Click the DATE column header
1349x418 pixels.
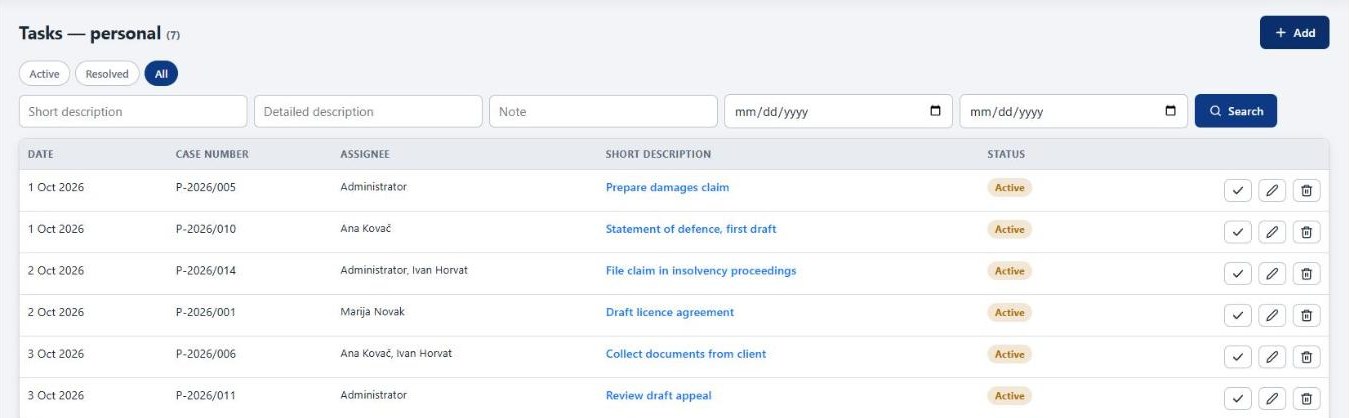click(41, 154)
